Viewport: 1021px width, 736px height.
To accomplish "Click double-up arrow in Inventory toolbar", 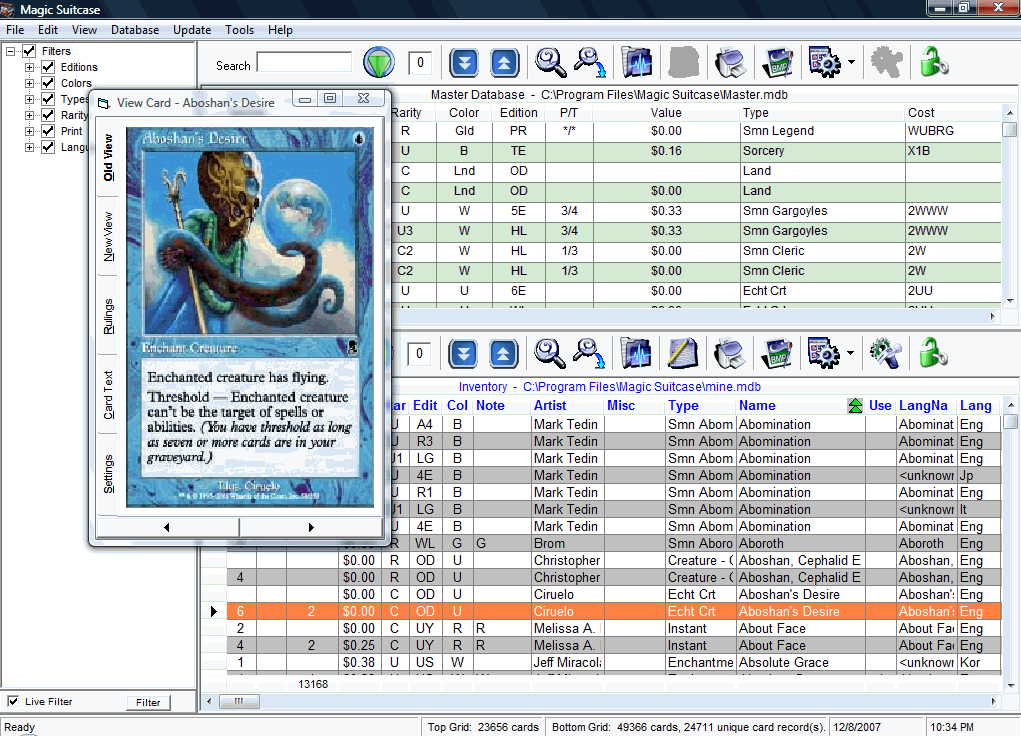I will [x=503, y=354].
